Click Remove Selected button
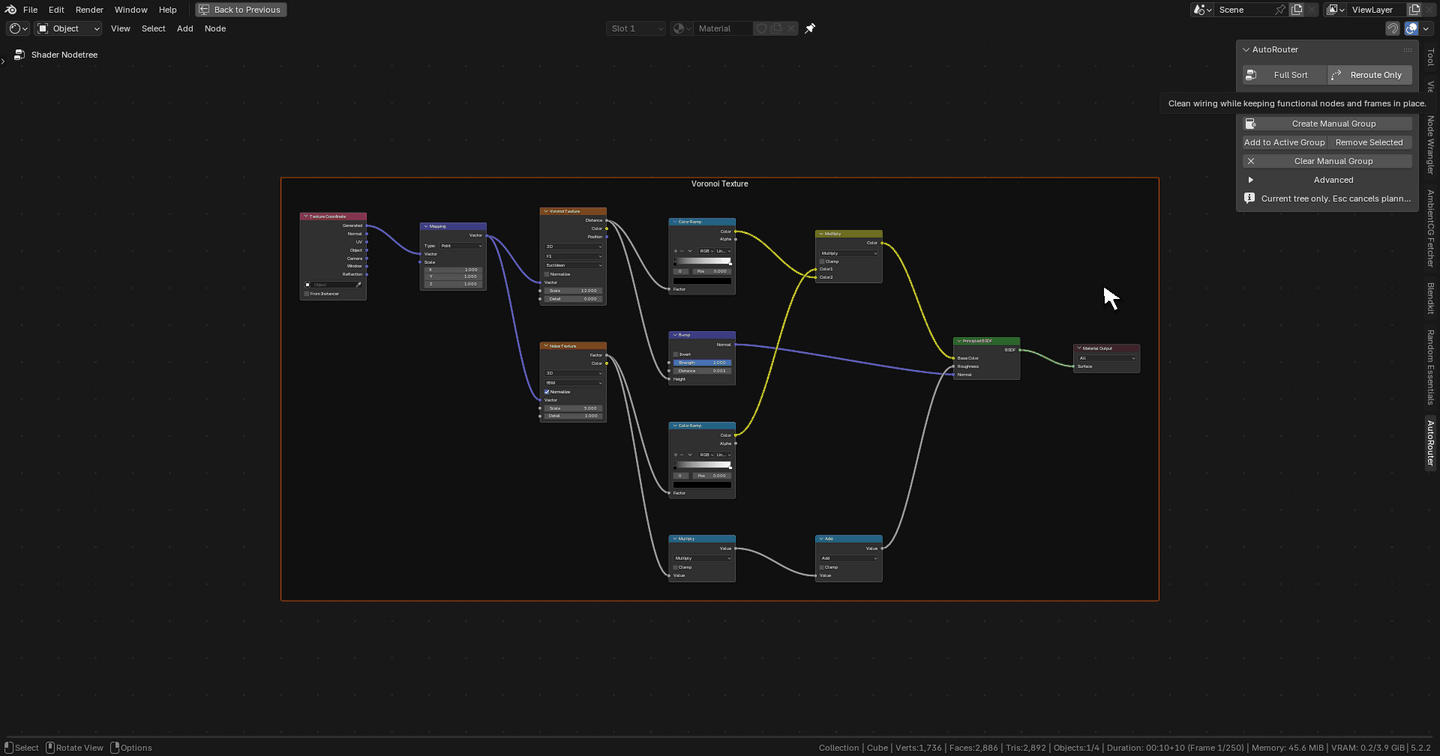Screen dimensions: 1440x756 pos(1369,142)
